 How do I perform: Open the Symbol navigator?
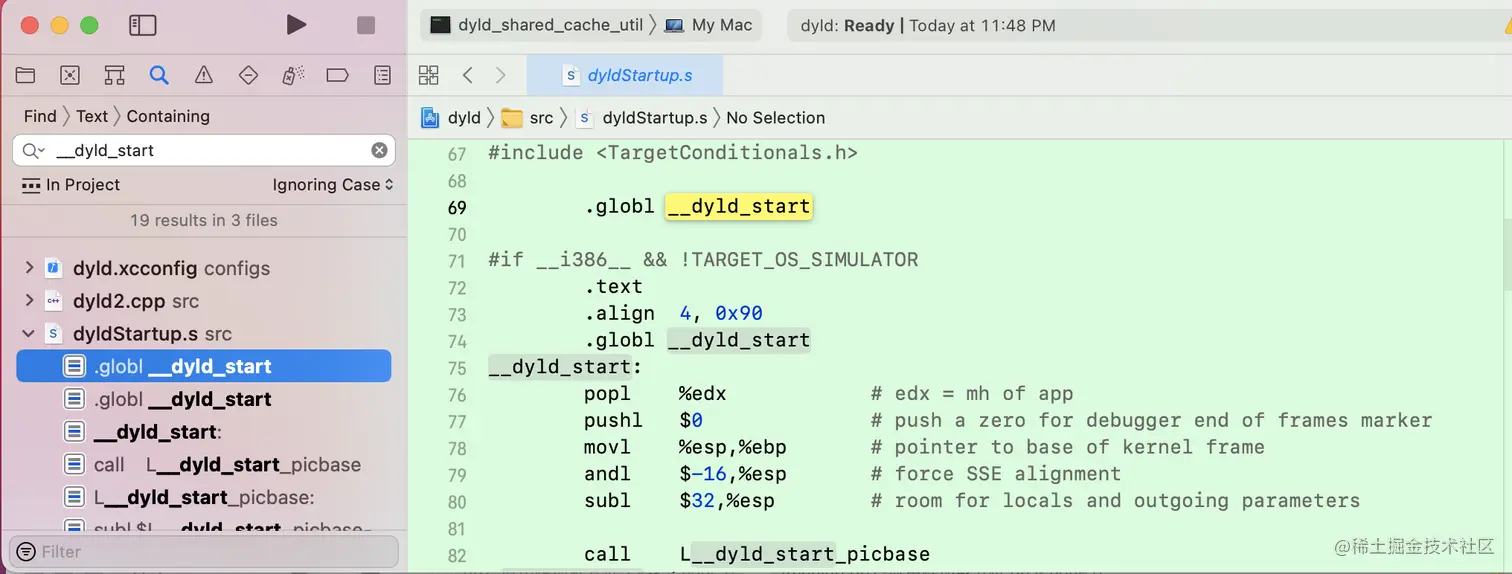115,75
